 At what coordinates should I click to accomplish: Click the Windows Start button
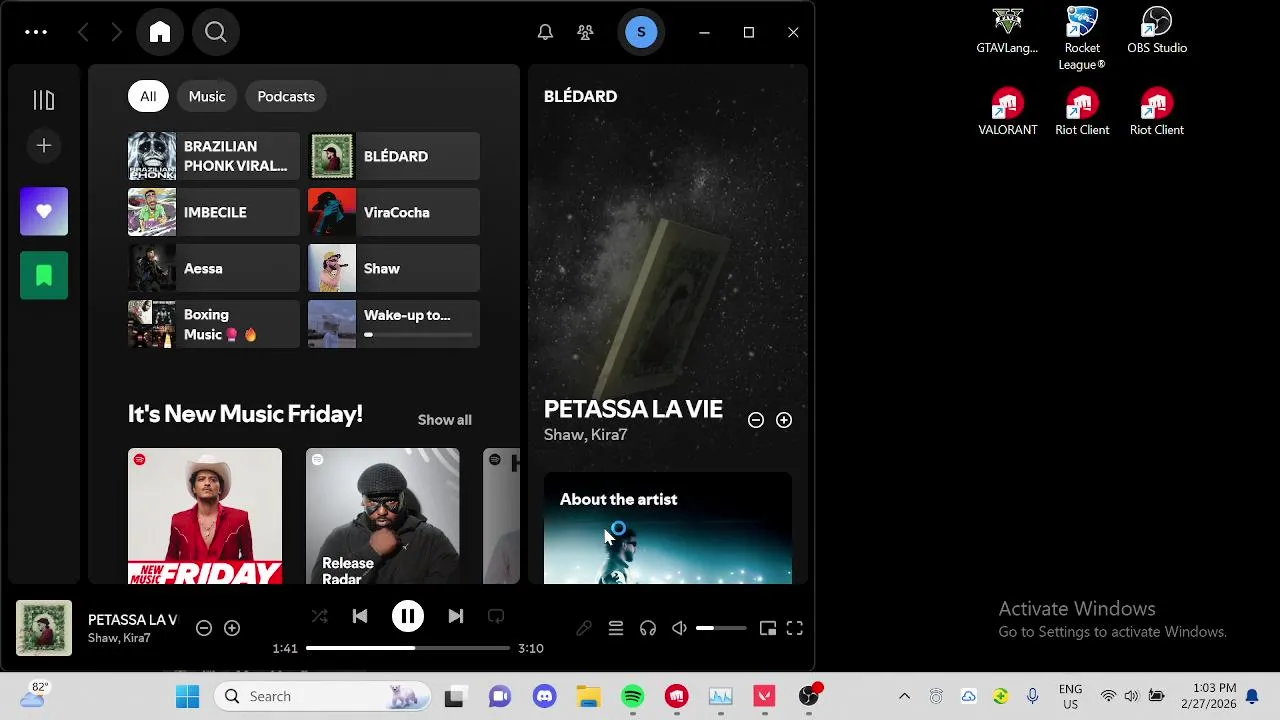[x=187, y=696]
